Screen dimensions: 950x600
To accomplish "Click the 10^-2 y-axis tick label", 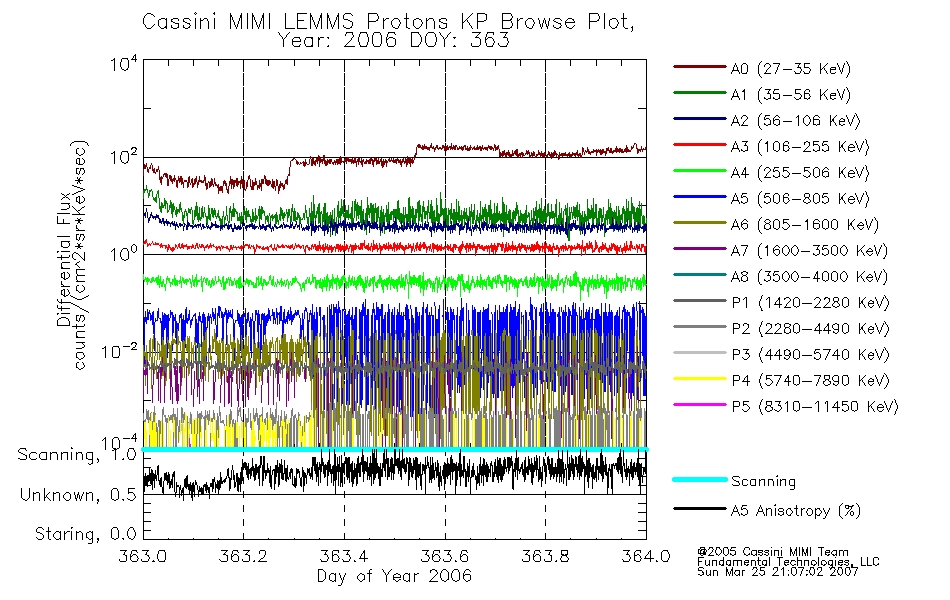I will pyautogui.click(x=120, y=350).
